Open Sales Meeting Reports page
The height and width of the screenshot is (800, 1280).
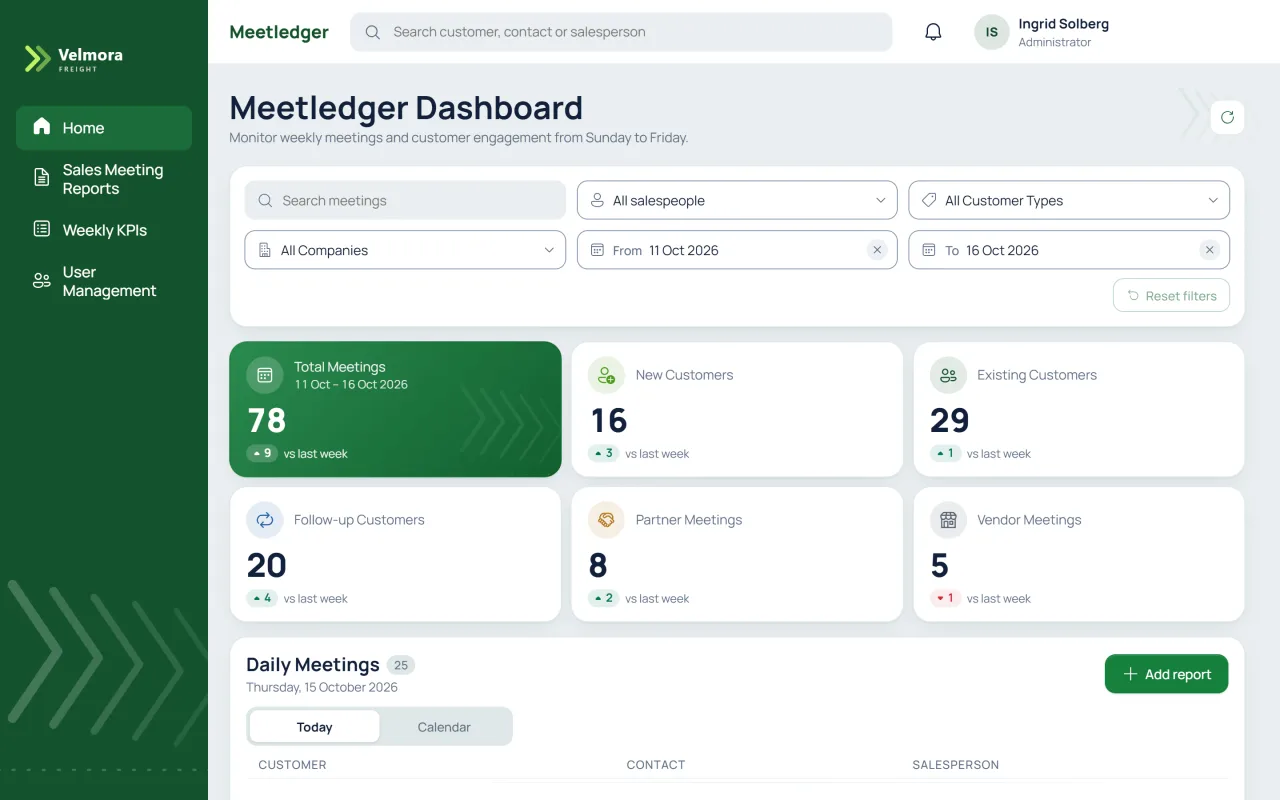tap(104, 179)
